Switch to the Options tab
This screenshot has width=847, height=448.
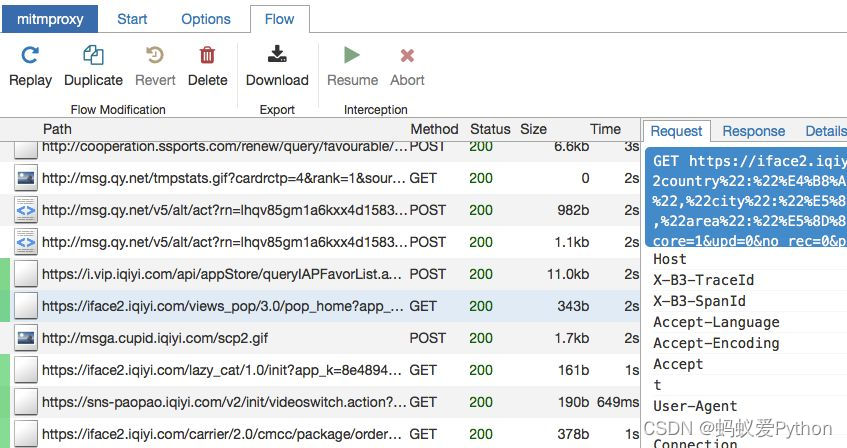tap(206, 19)
